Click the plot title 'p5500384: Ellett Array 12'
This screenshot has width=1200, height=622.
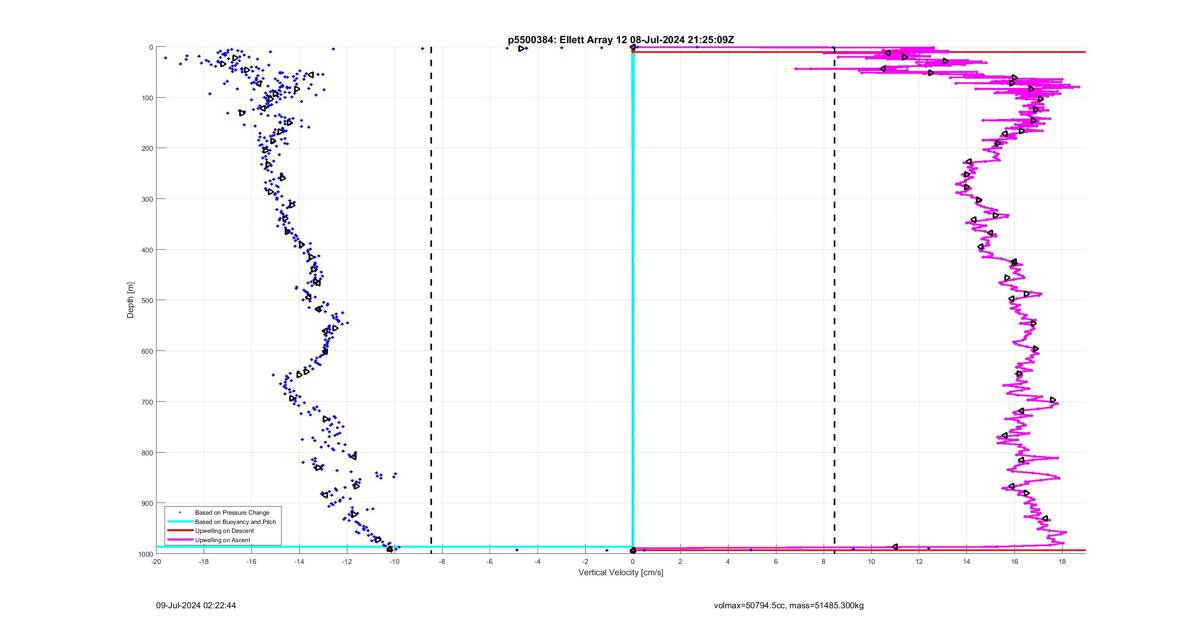[569, 39]
